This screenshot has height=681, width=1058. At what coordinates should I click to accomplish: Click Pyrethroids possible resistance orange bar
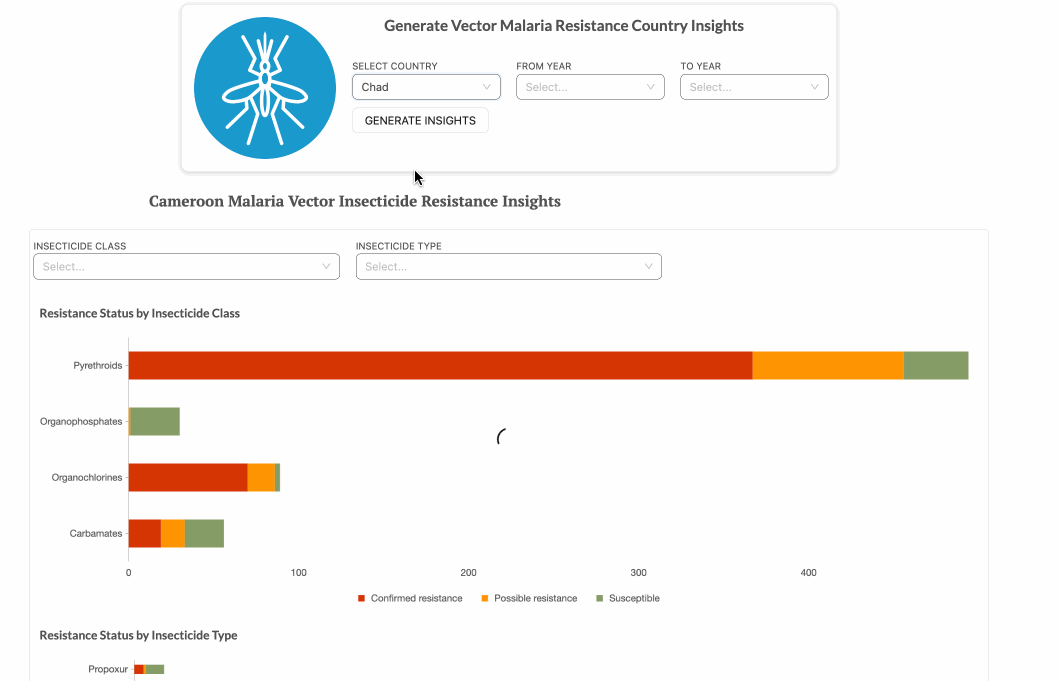point(827,365)
